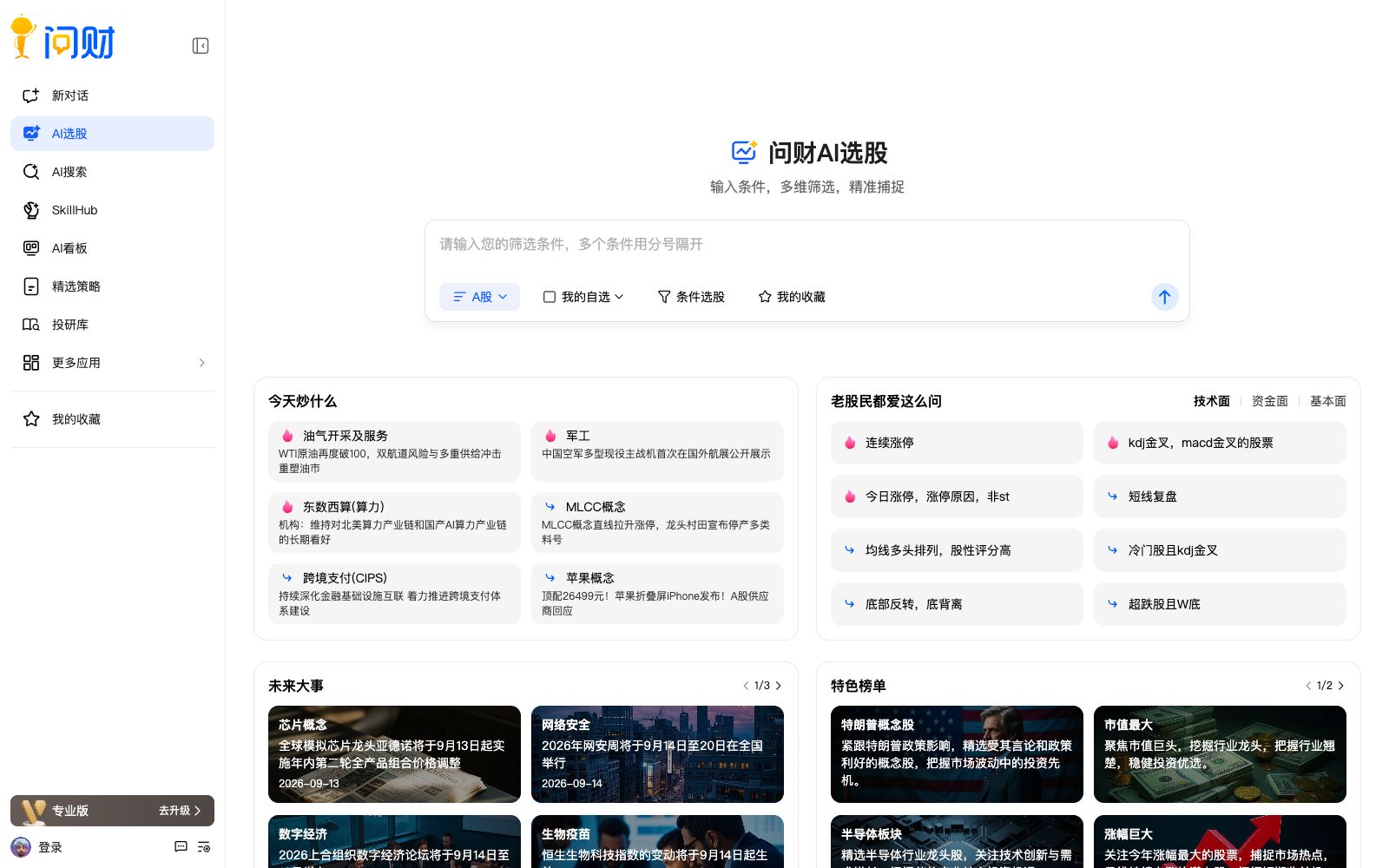The width and height of the screenshot is (1389, 868).
Task: Click the flame icon beside 军工
Action: point(550,436)
